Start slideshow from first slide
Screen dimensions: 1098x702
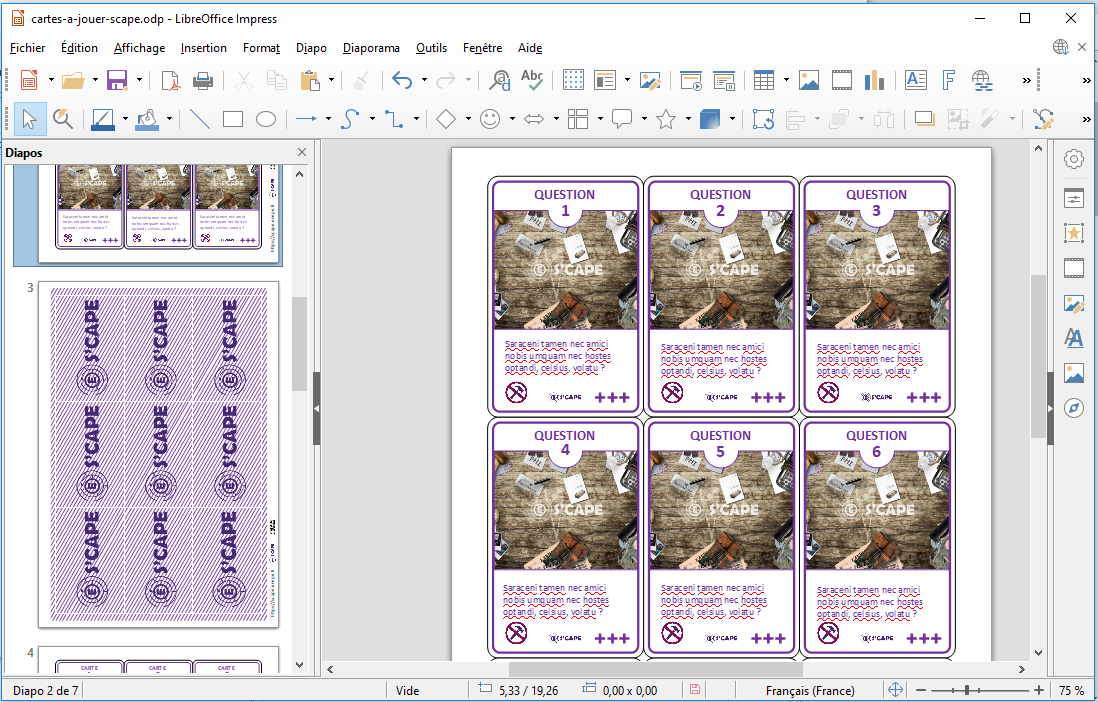click(x=691, y=81)
